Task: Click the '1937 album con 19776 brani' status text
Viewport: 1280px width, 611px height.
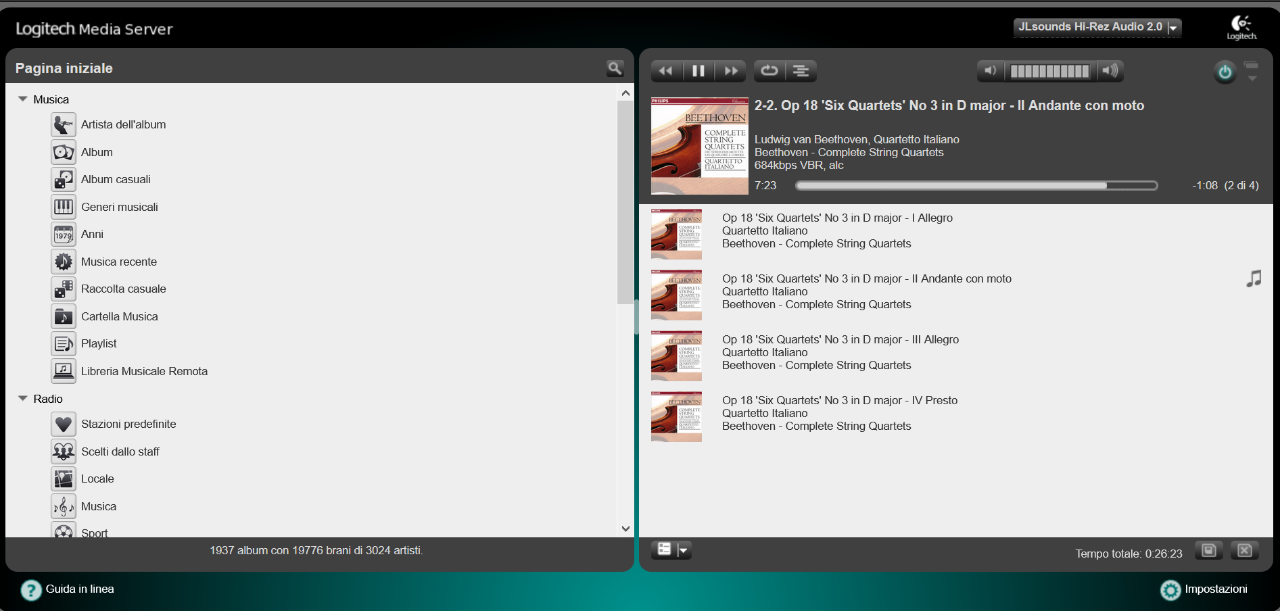Action: (x=316, y=550)
